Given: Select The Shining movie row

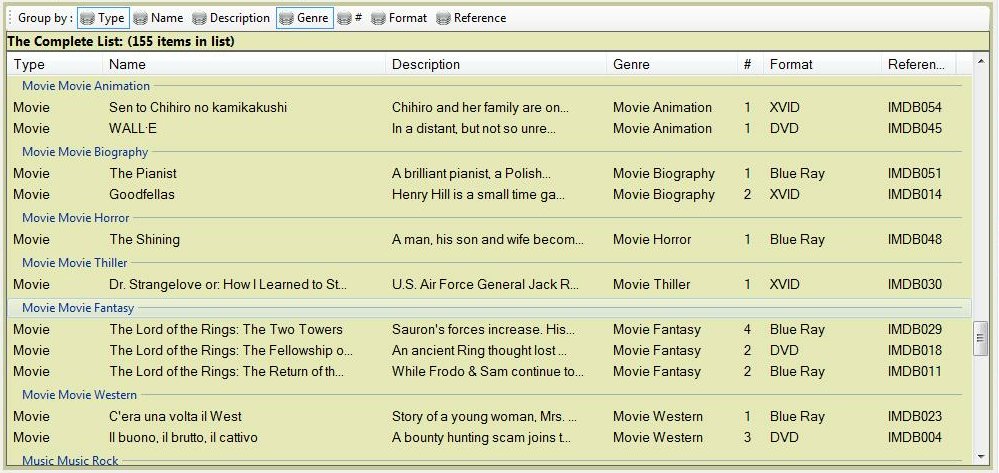Looking at the screenshot, I should 145,240.
